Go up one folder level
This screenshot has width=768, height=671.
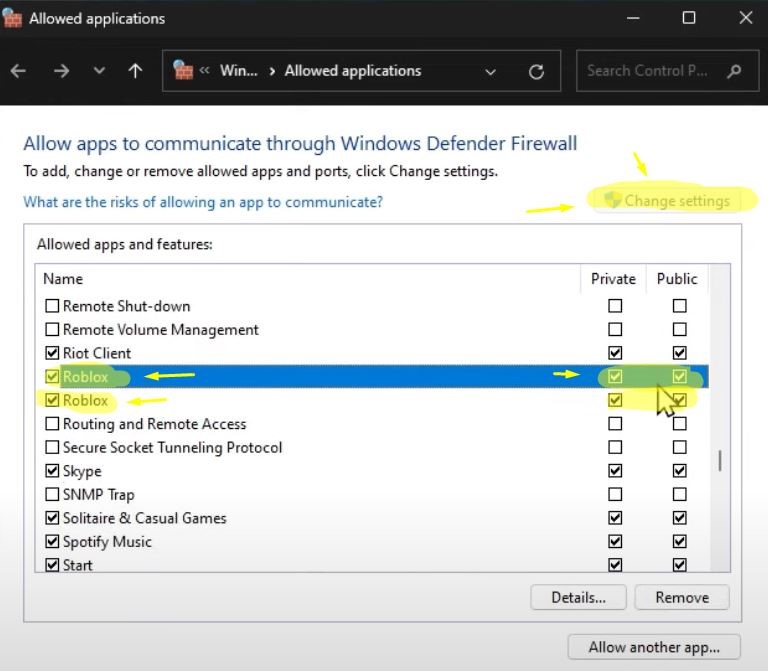[x=135, y=71]
